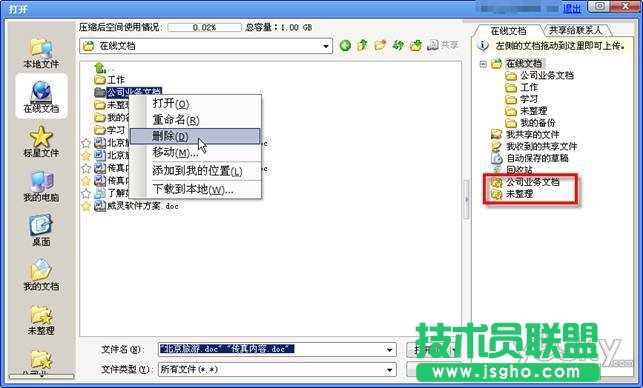The image size is (643, 388).
Task: Select 威灵软件方案.doc file name
Action: 142,206
